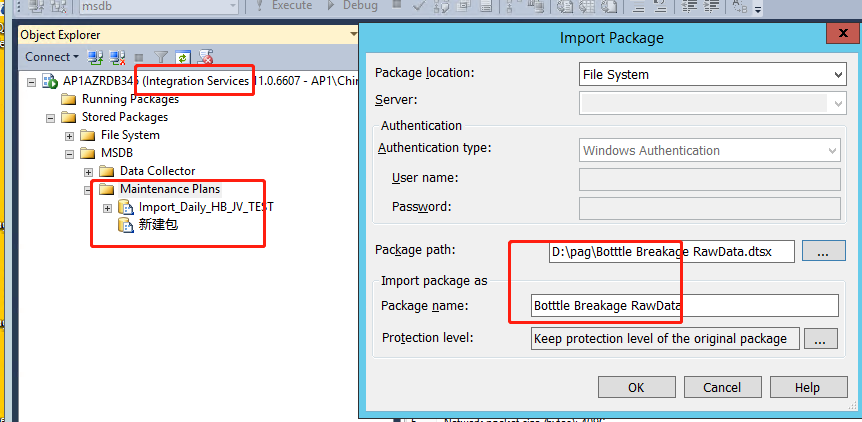Select the MSDB tree folder
Image resolution: width=862 pixels, height=422 pixels.
(x=117, y=153)
